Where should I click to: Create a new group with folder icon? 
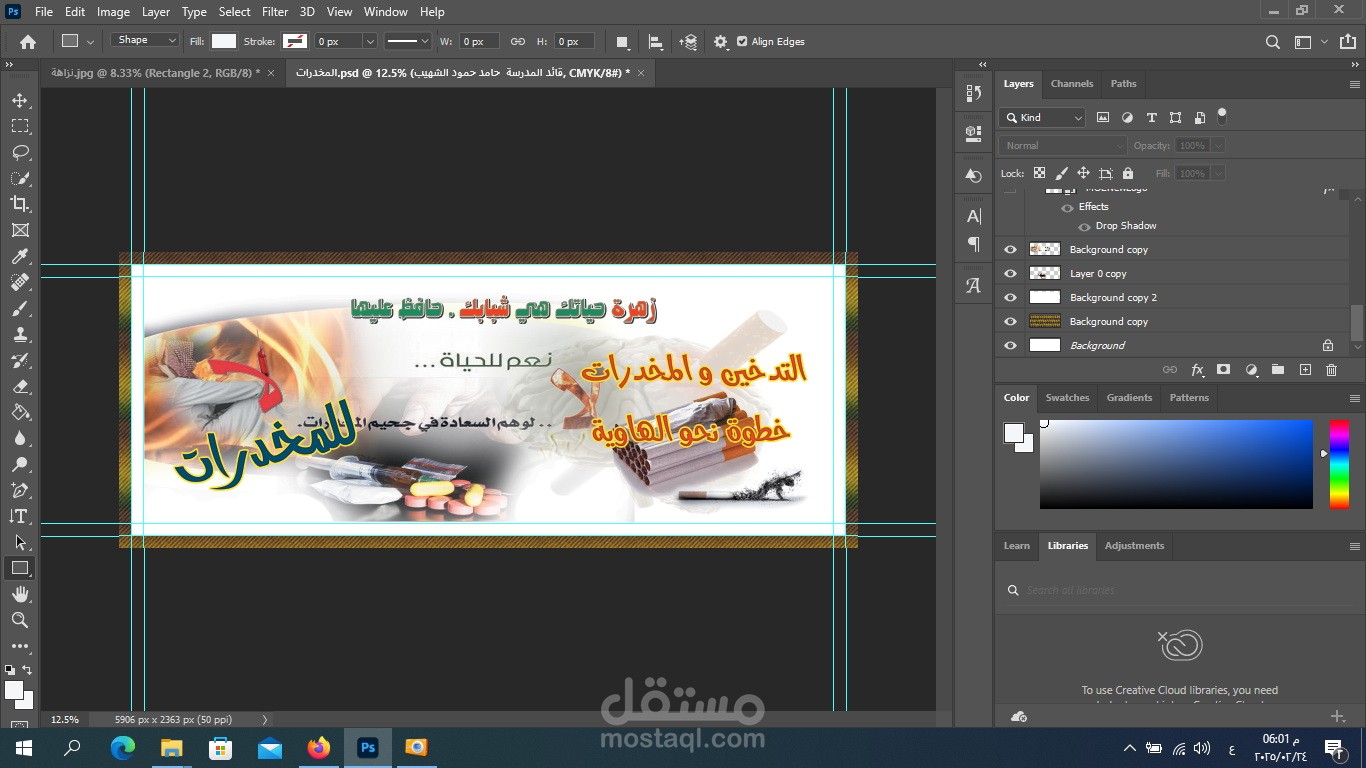pyautogui.click(x=1278, y=370)
